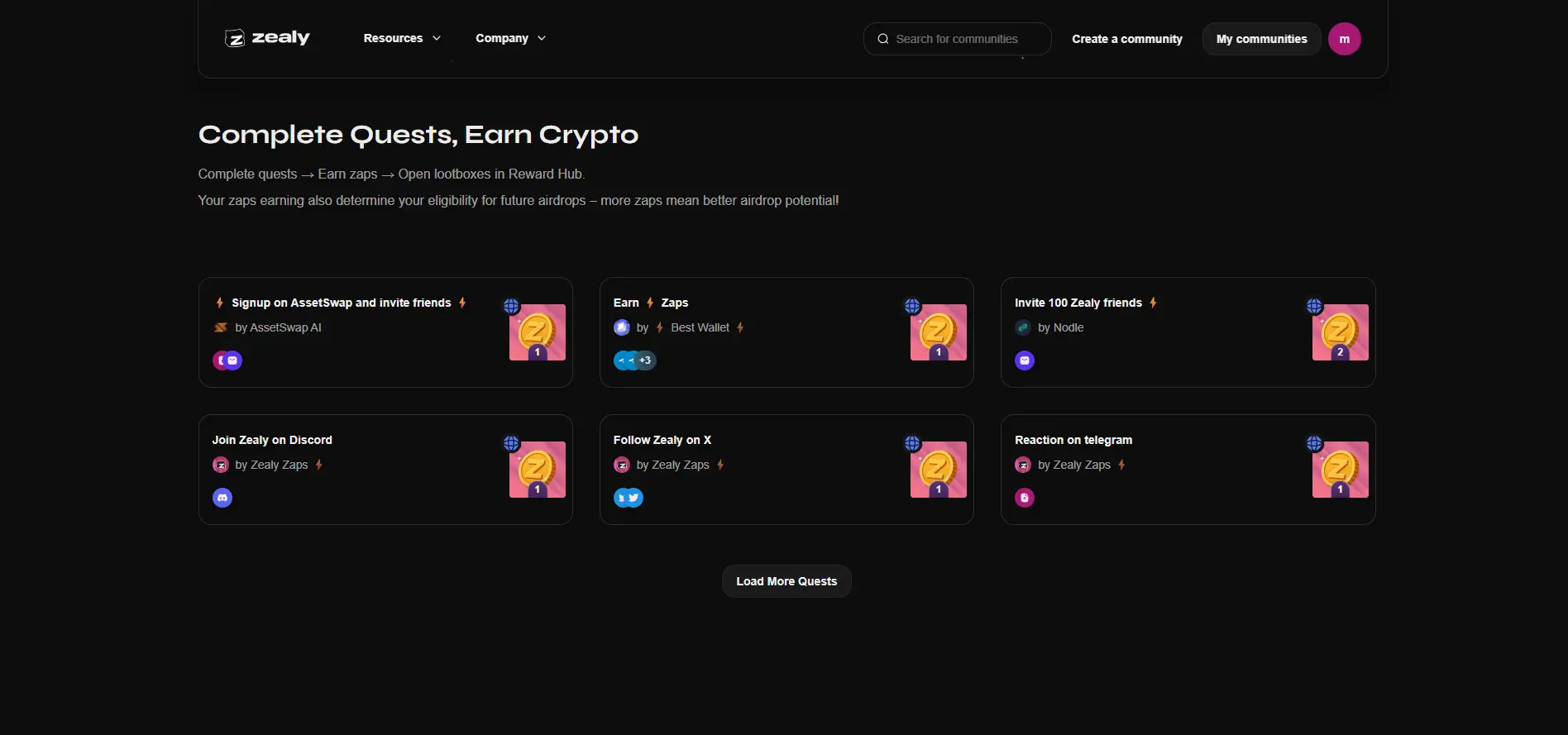Viewport: 1568px width, 735px height.
Task: Click zap coin thumbnail on Nodle quest
Action: tap(1341, 332)
